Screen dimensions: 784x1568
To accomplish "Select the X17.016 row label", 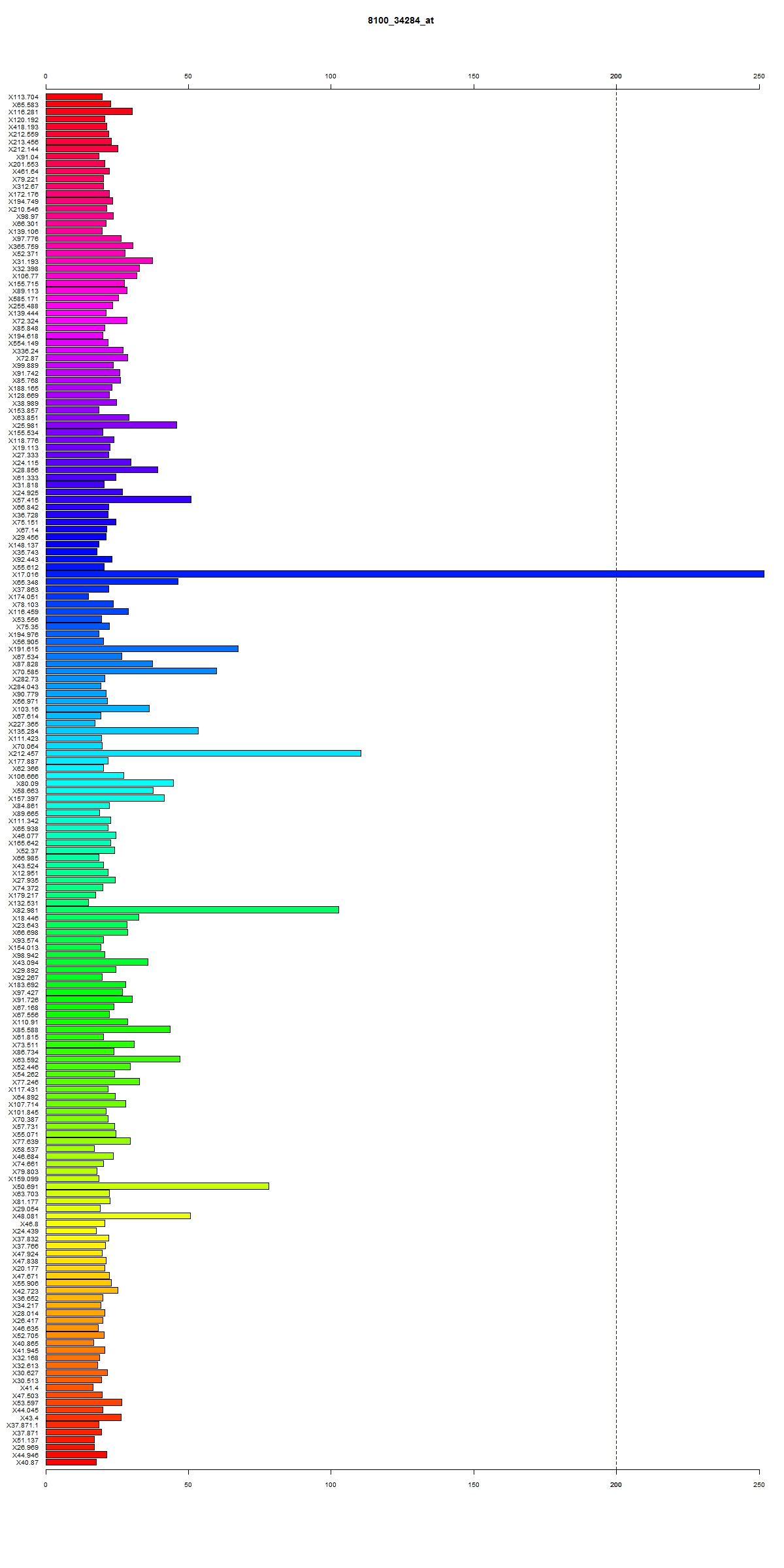I will coord(25,575).
